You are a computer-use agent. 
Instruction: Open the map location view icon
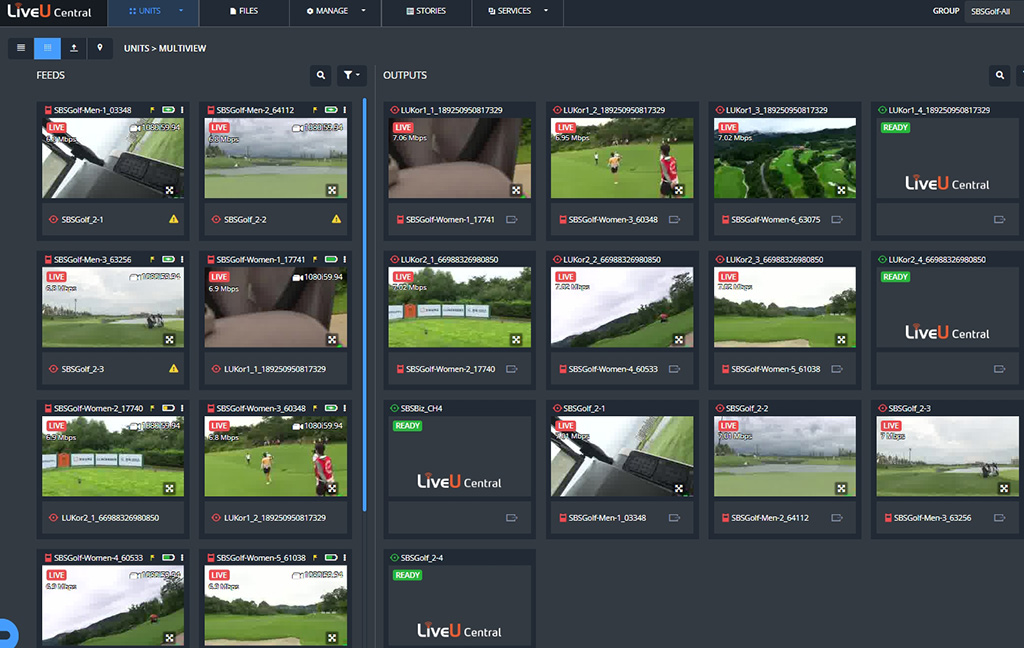pyautogui.click(x=100, y=48)
